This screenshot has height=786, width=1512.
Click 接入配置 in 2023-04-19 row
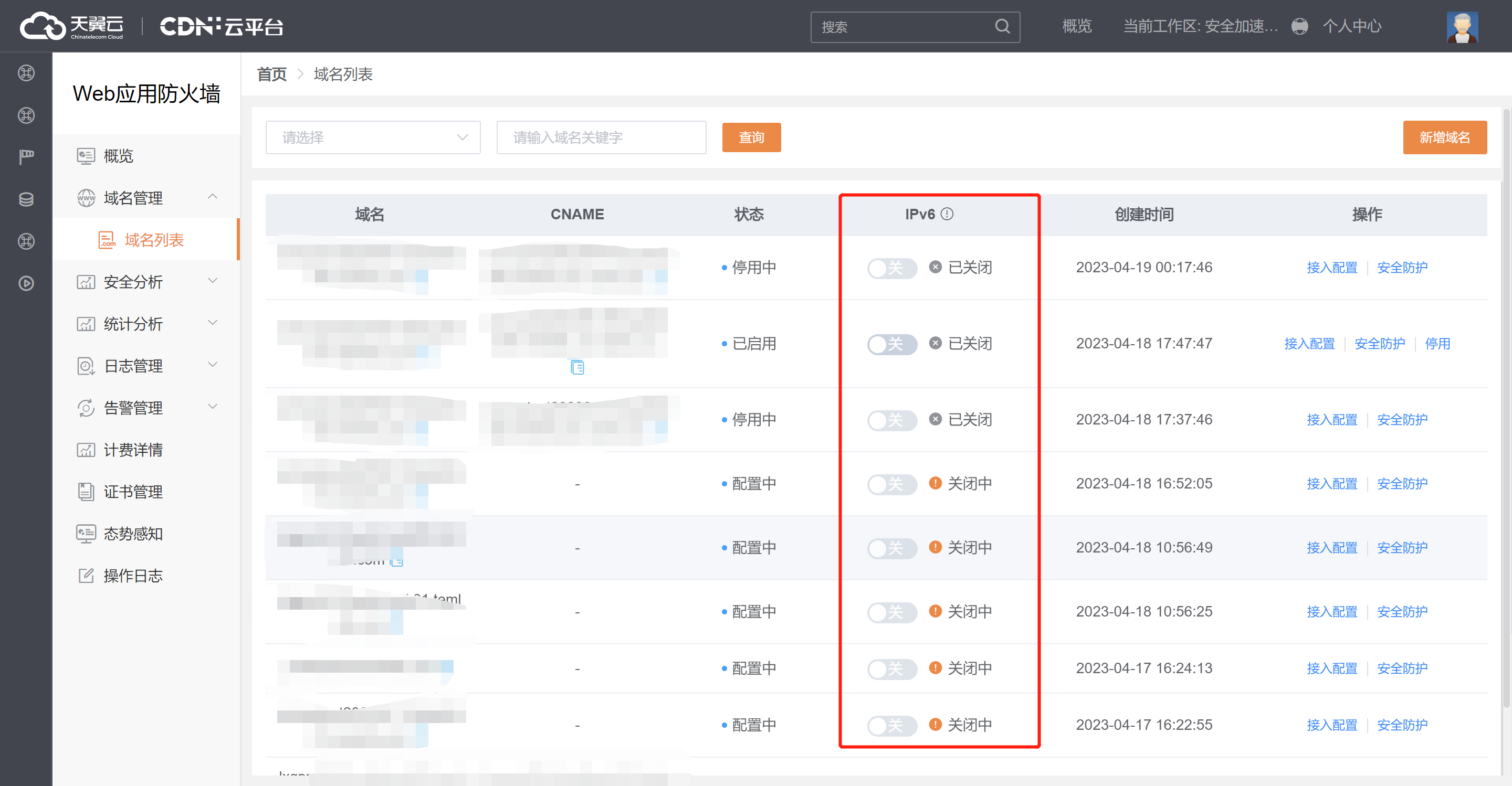pos(1332,268)
